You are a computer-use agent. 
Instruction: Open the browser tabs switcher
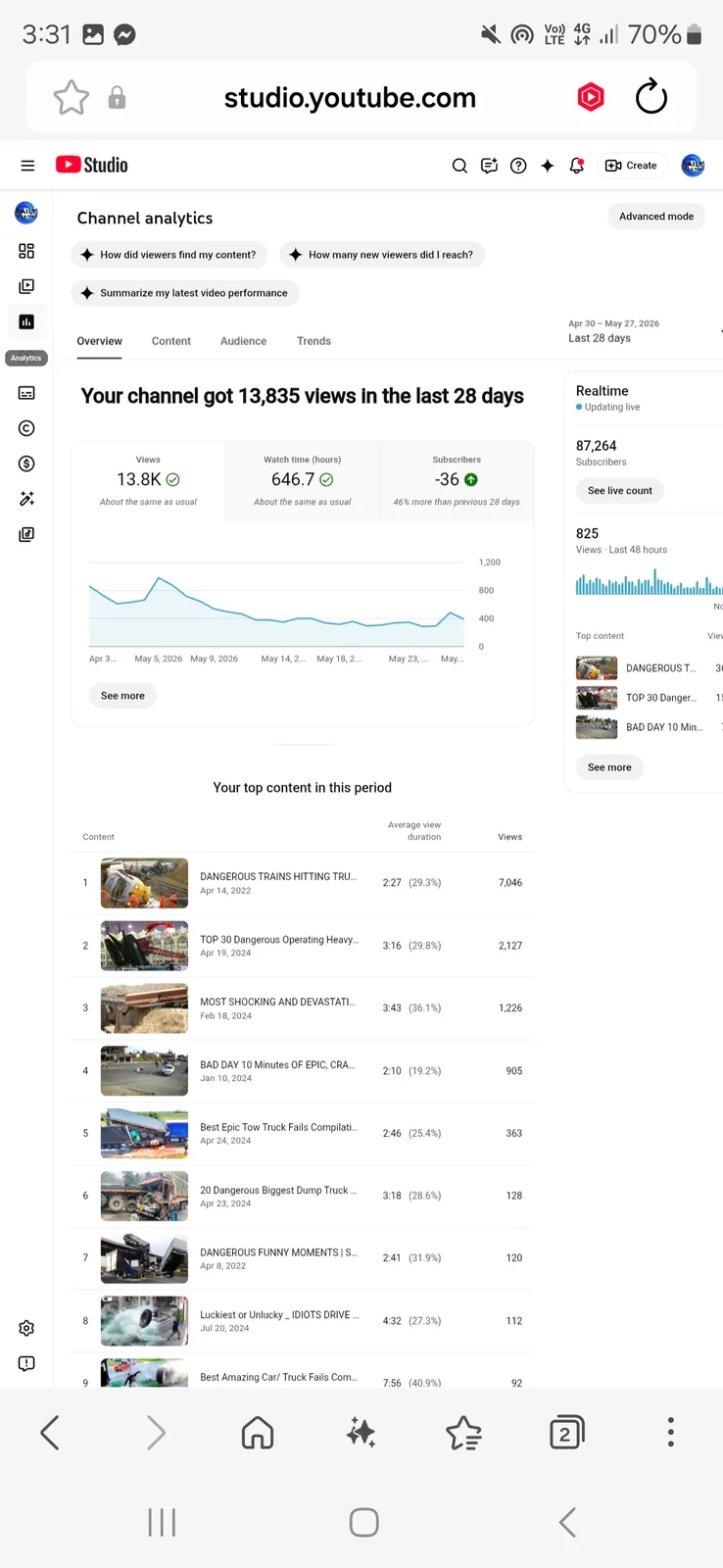click(x=566, y=1433)
